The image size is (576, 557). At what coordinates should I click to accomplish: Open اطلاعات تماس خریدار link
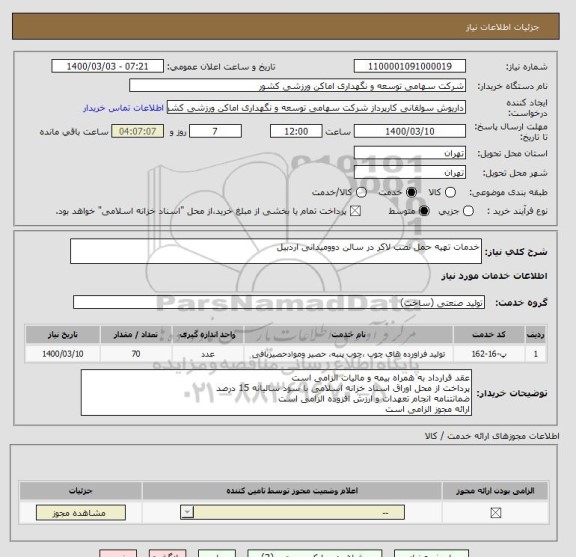pos(123,108)
